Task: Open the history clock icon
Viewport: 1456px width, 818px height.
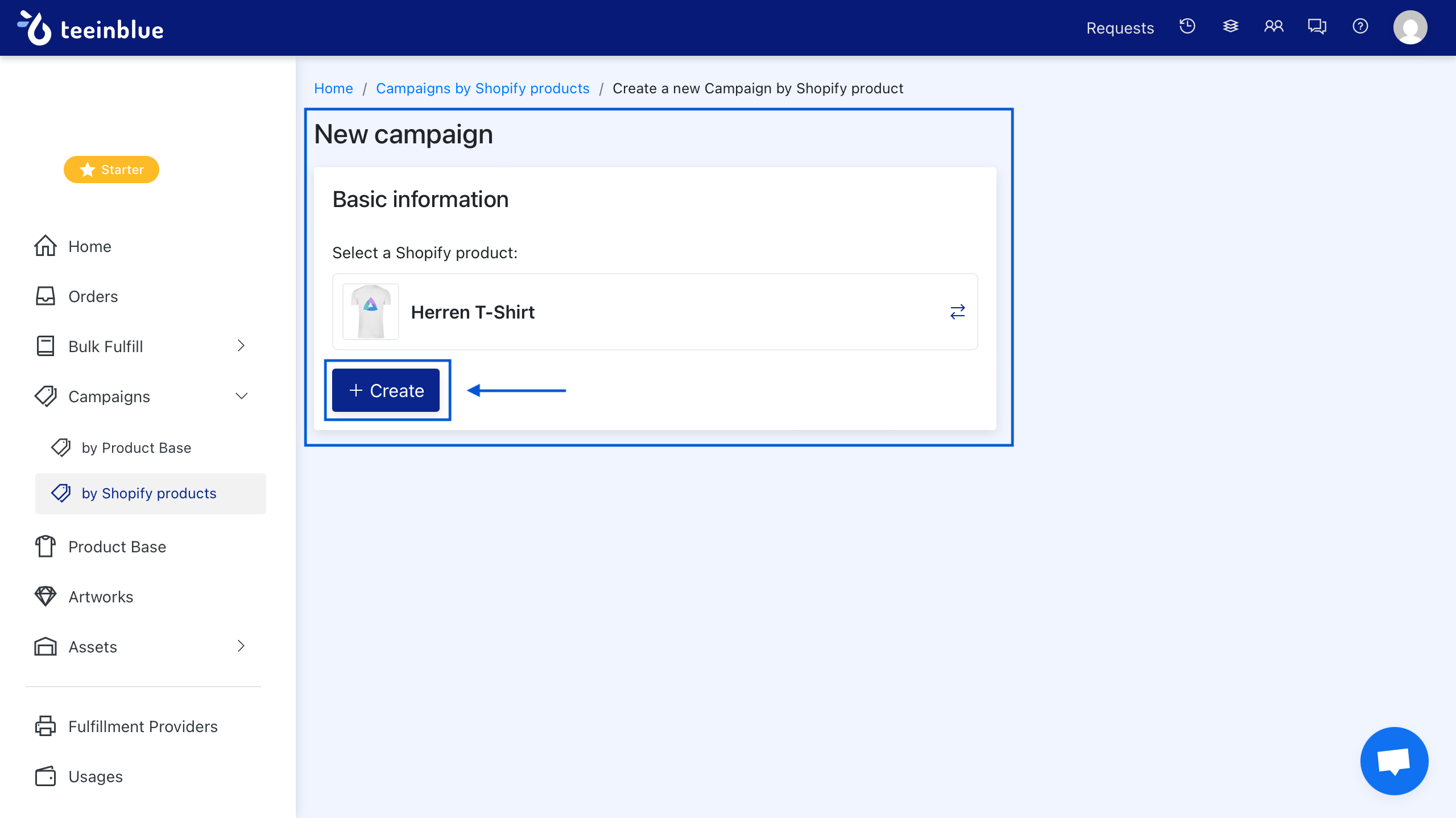Action: click(1187, 27)
